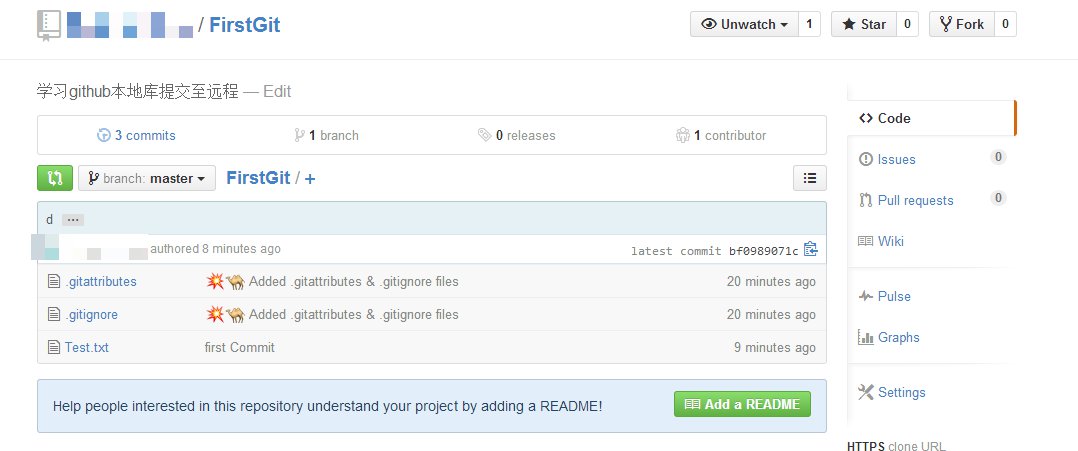
Task: Open the Test.txt file
Action: click(87, 347)
